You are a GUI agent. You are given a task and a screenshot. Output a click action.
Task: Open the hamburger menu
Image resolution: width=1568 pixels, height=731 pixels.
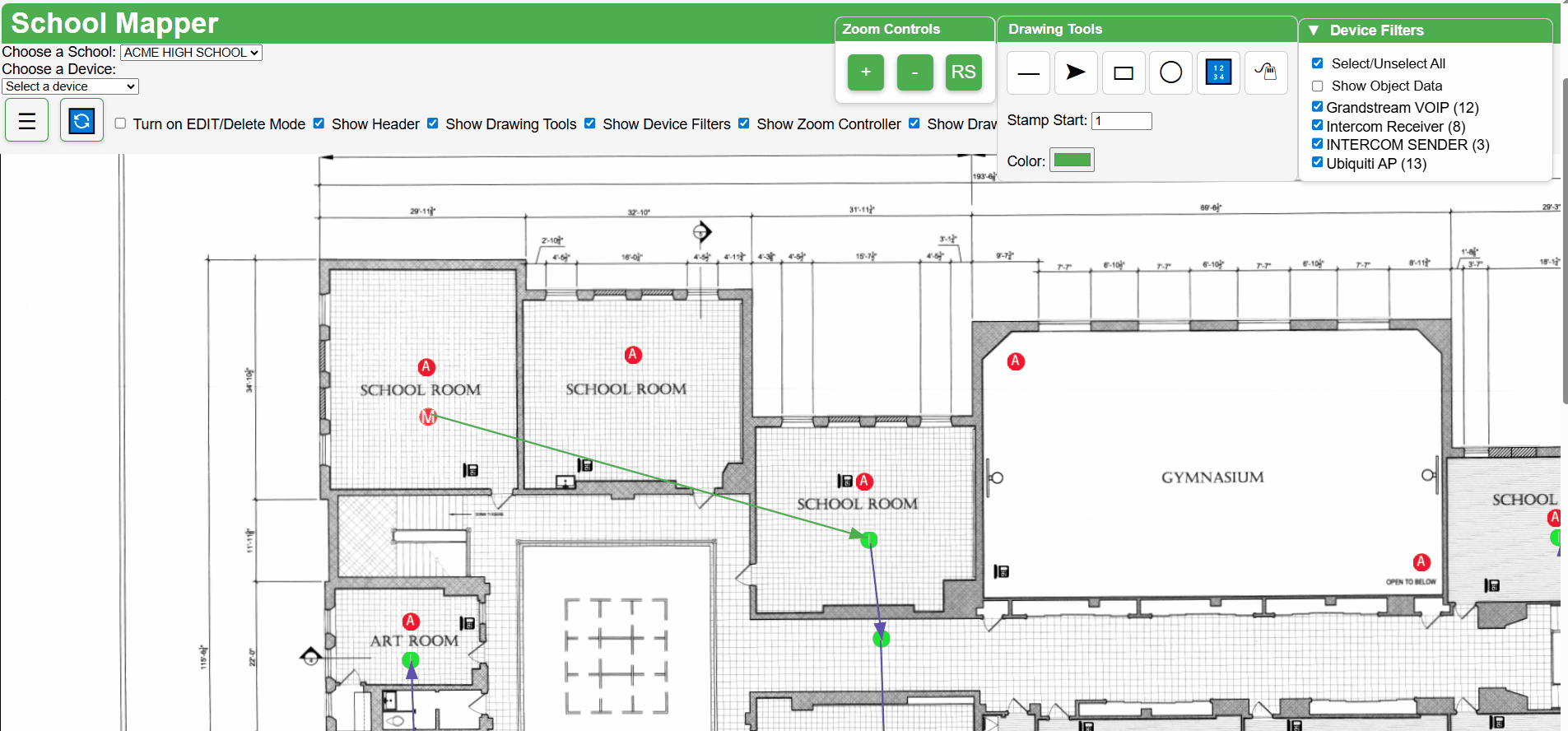pyautogui.click(x=27, y=121)
